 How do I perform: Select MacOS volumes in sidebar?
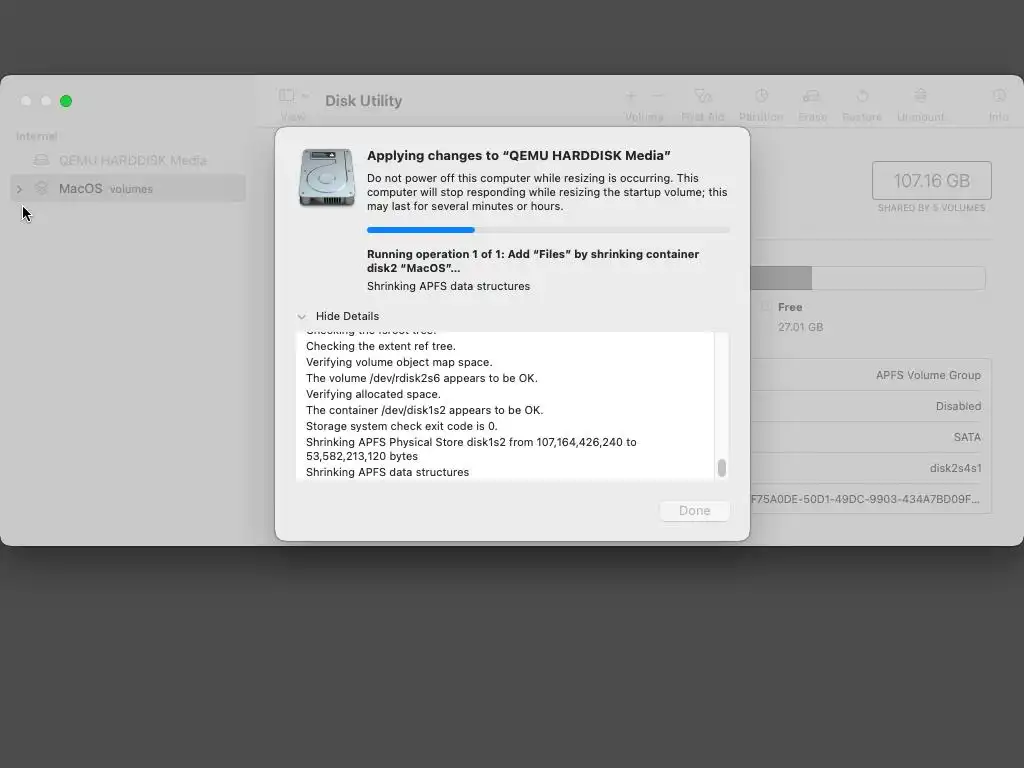point(129,189)
